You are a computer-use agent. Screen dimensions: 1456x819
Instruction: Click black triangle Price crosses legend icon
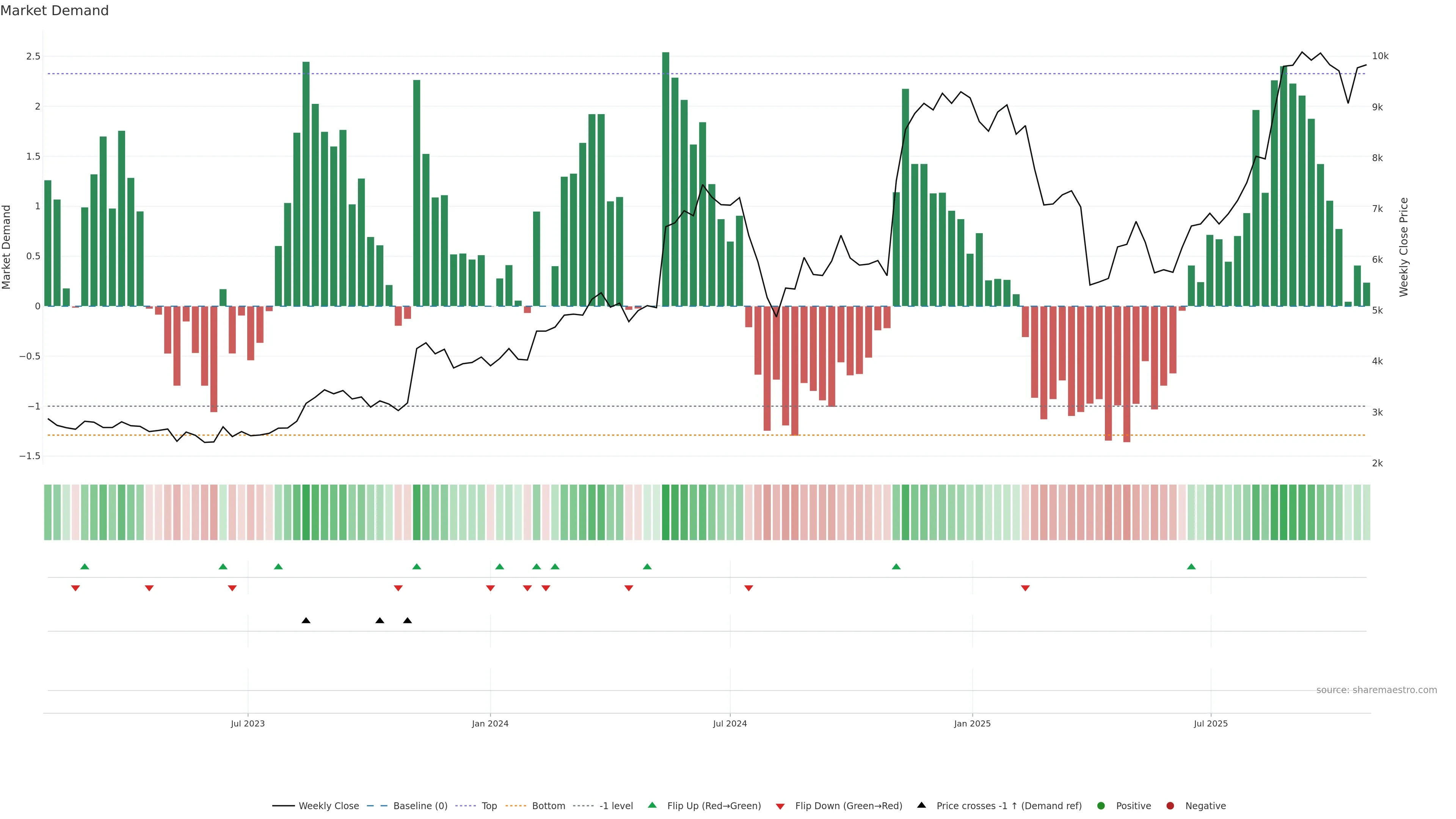coord(921,805)
